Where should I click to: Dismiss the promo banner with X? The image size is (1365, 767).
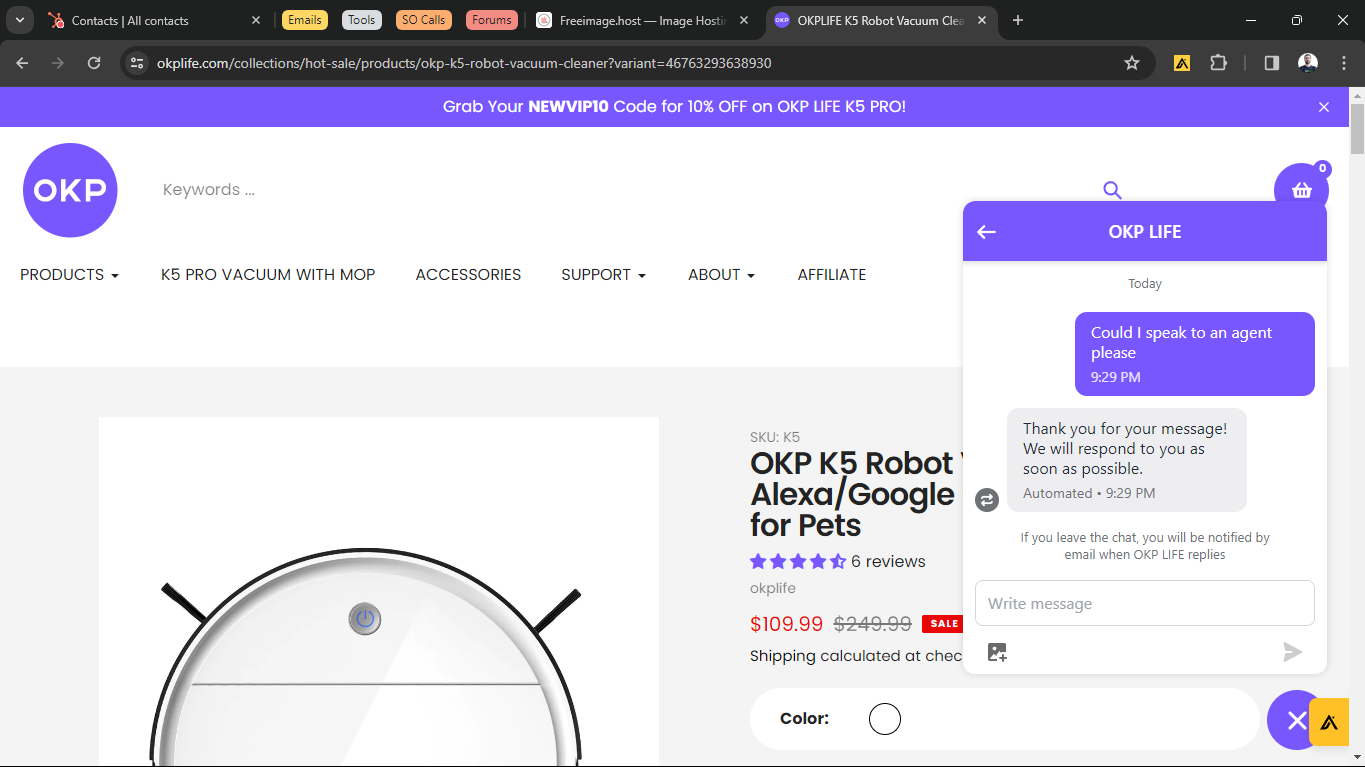[1324, 107]
